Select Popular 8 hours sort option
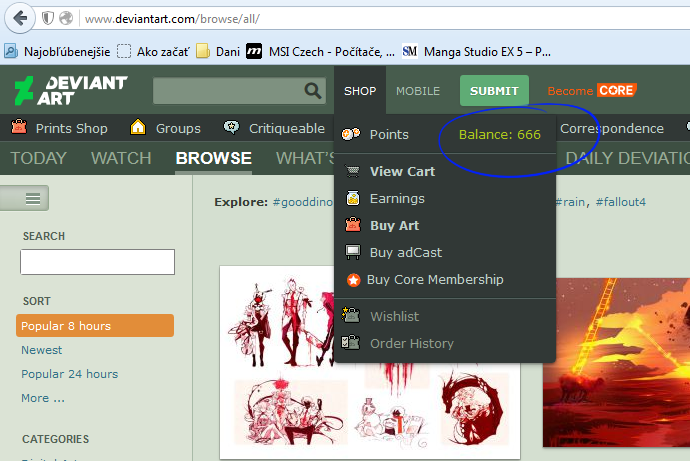Image resolution: width=690 pixels, height=461 pixels. 95,326
